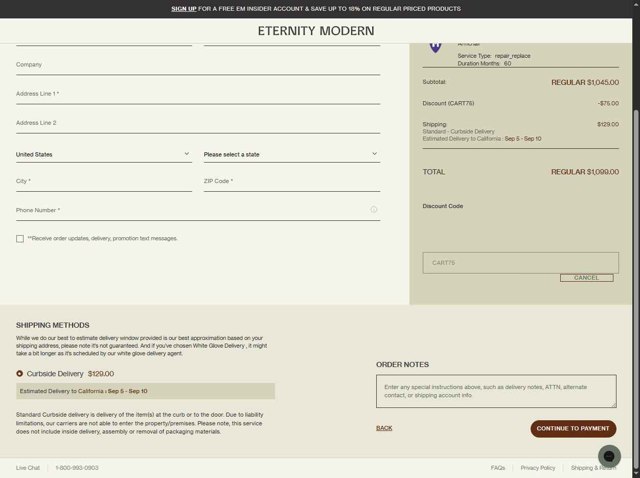Image resolution: width=640 pixels, height=478 pixels.
Task: Check the receive order updates text messages box
Action: coord(20,238)
